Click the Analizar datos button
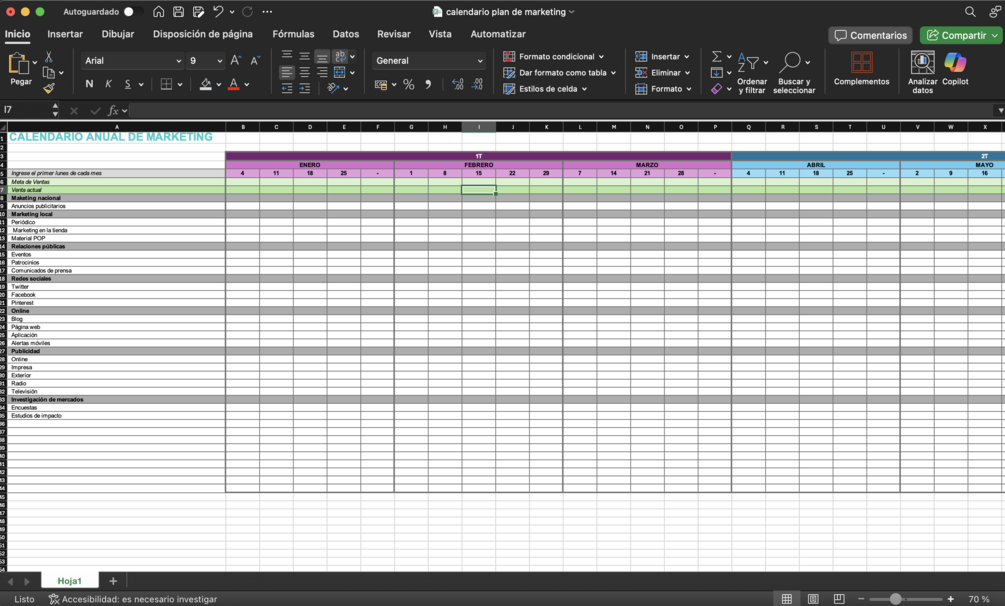Image resolution: width=1005 pixels, height=606 pixels. click(x=922, y=72)
